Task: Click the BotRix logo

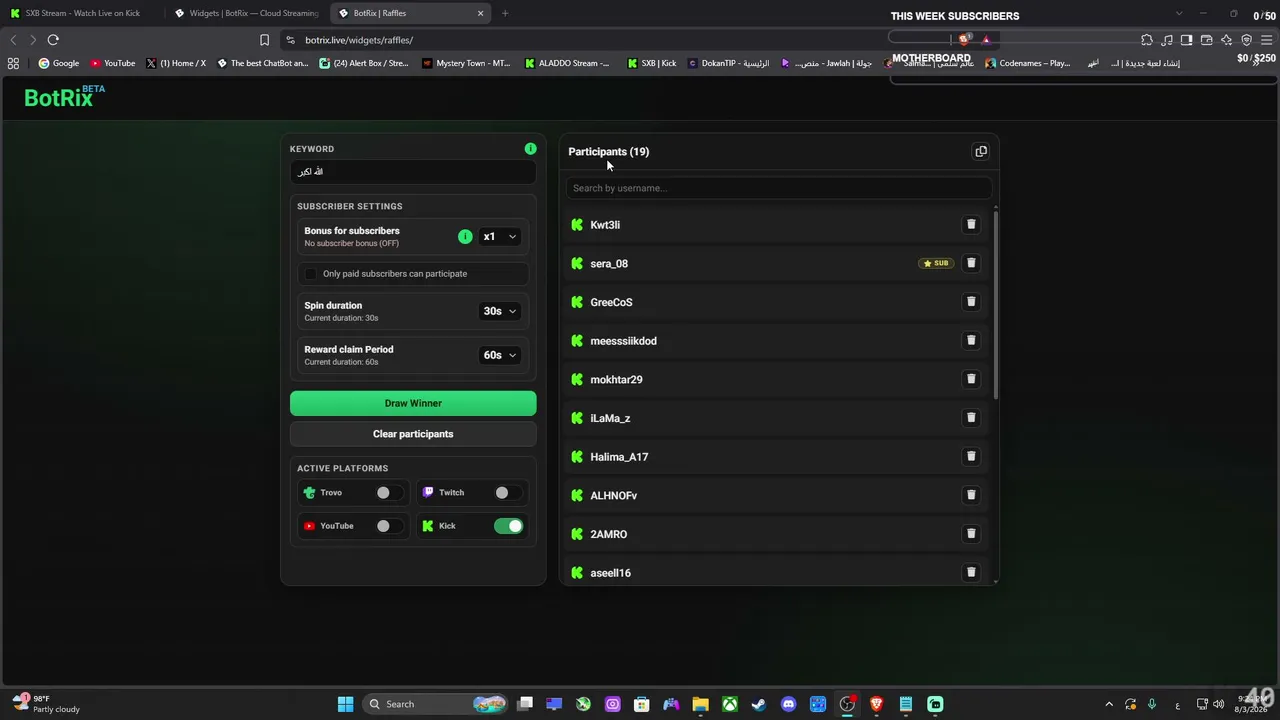Action: (64, 96)
